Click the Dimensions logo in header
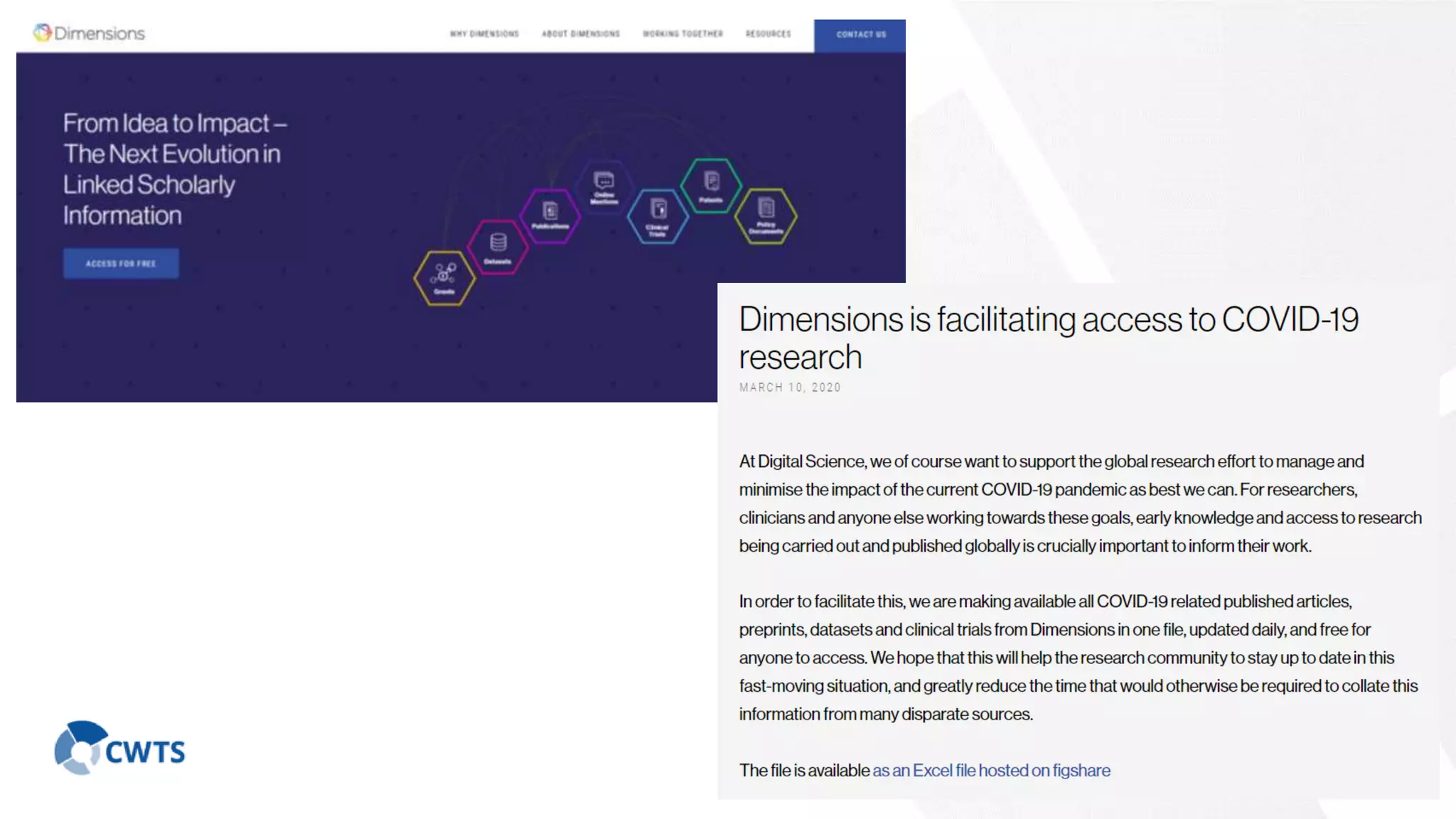Screen dimensions: 1456x819 (x=89, y=33)
